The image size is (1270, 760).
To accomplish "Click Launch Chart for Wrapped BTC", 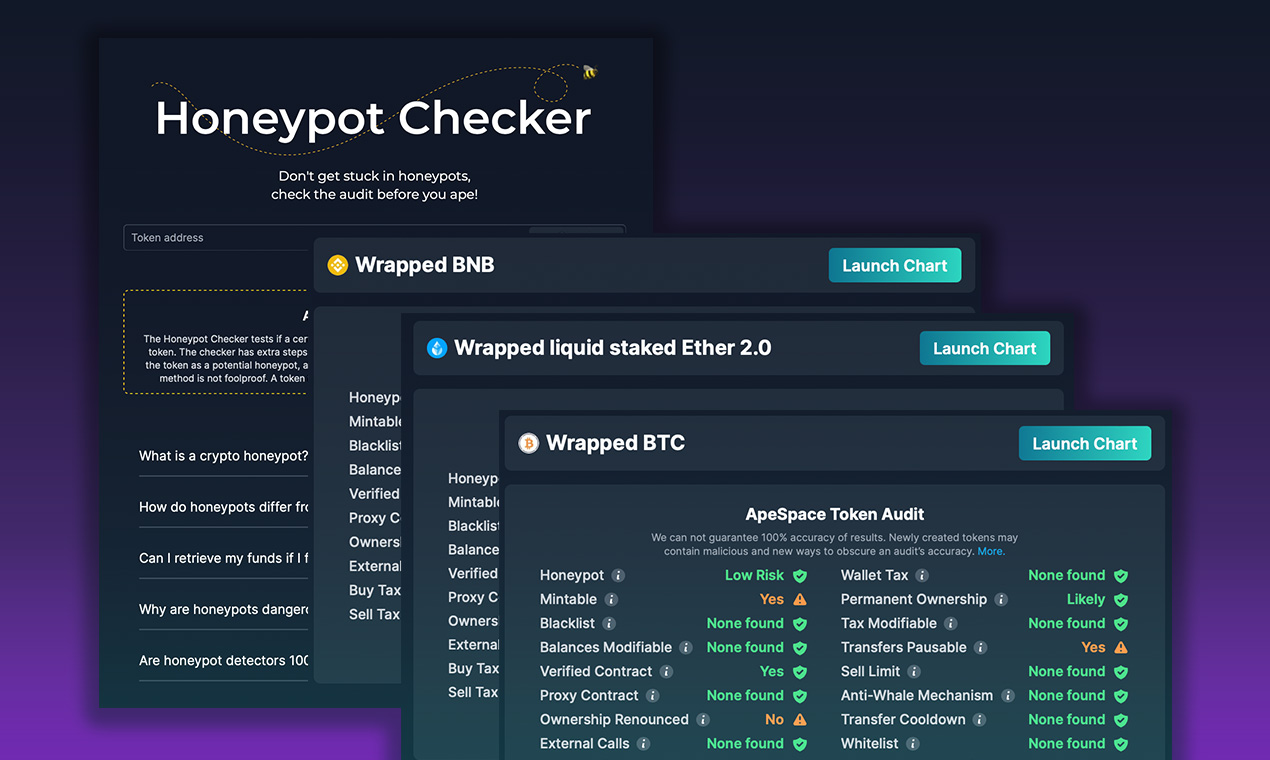I will point(1085,443).
